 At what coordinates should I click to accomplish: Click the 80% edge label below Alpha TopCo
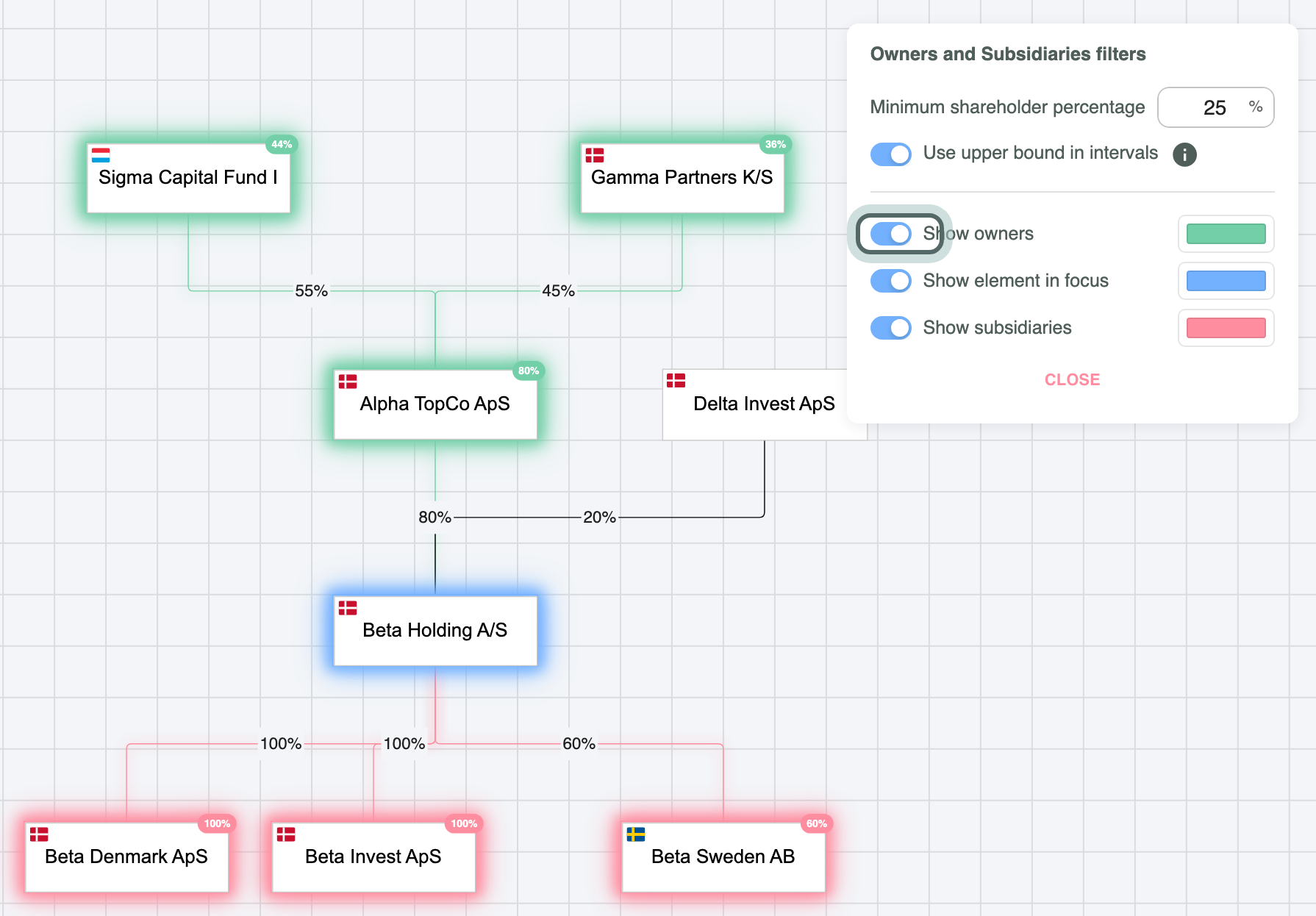coord(435,518)
